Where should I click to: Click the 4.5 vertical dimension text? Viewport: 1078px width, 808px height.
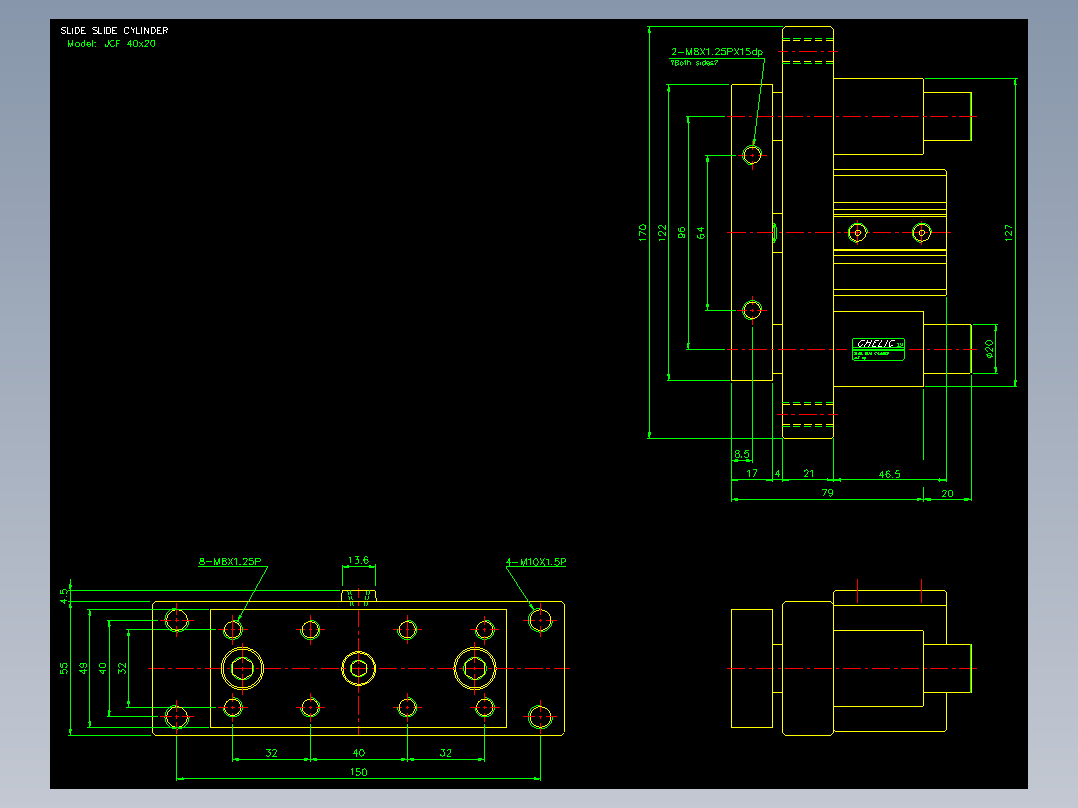(x=64, y=596)
